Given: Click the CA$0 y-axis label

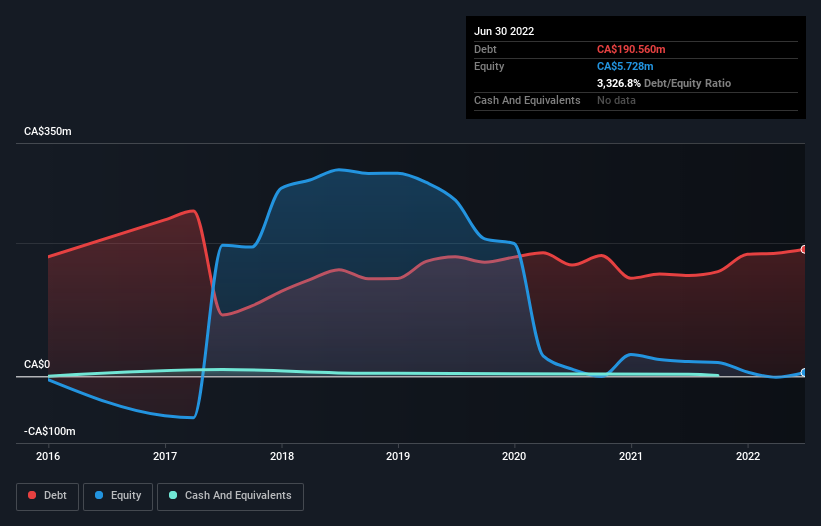Looking at the screenshot, I should click(x=37, y=364).
